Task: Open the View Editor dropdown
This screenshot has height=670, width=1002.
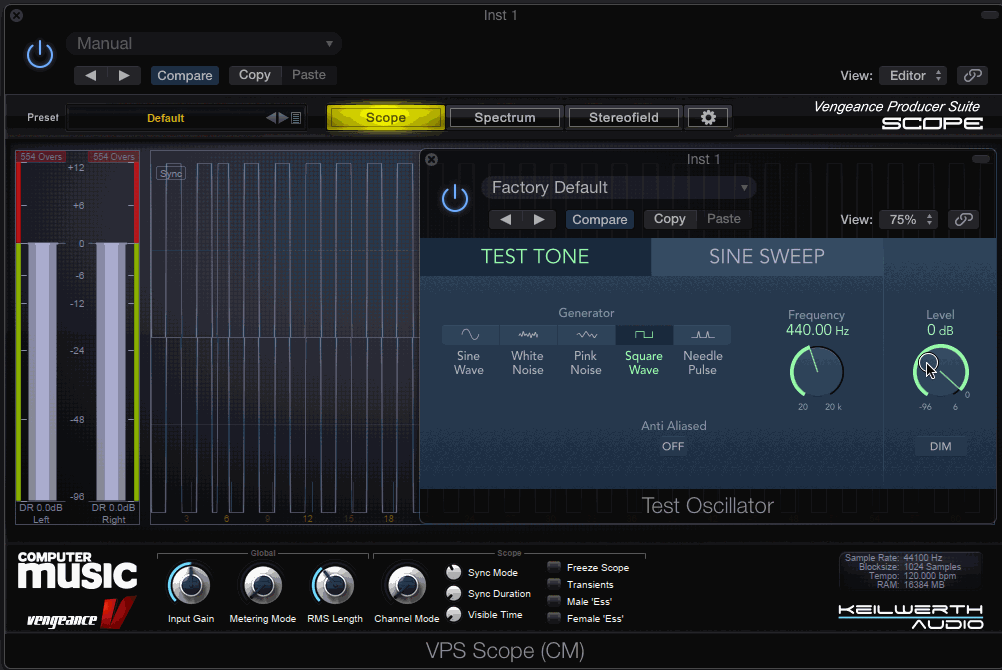Action: (913, 75)
